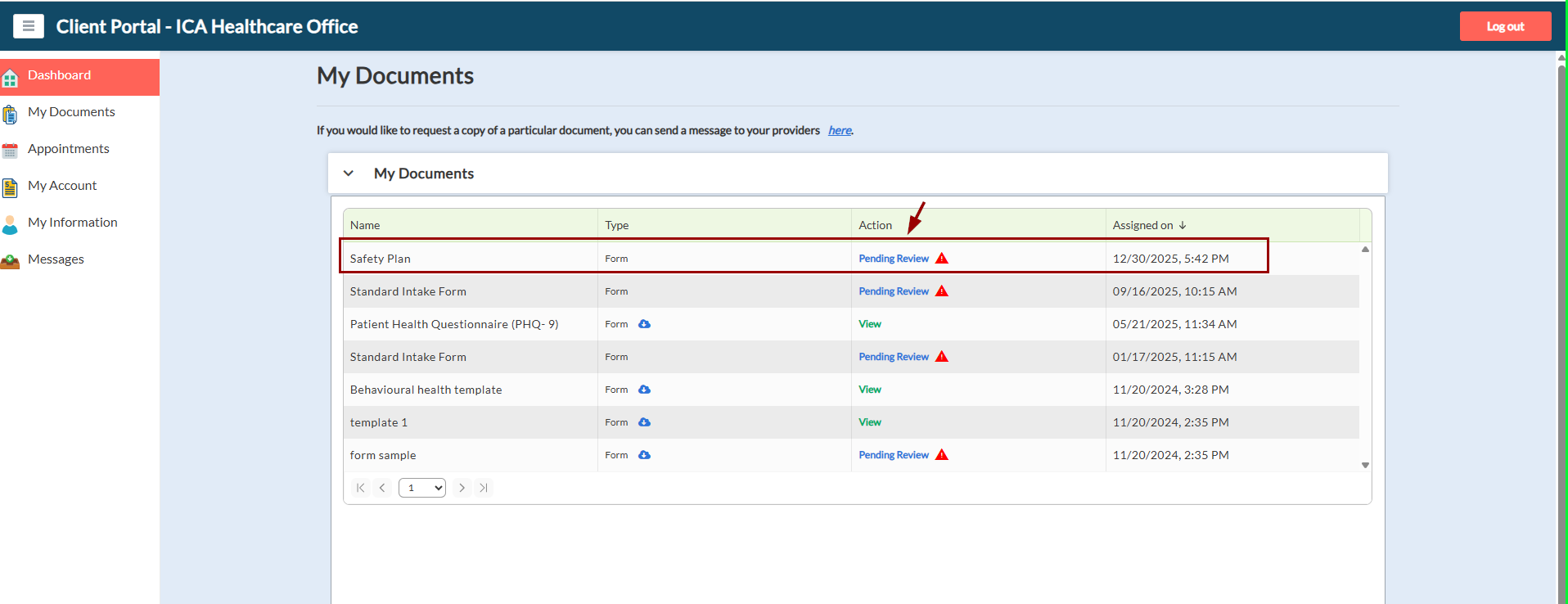
Task: View the Behavioural health template
Action: tap(869, 390)
